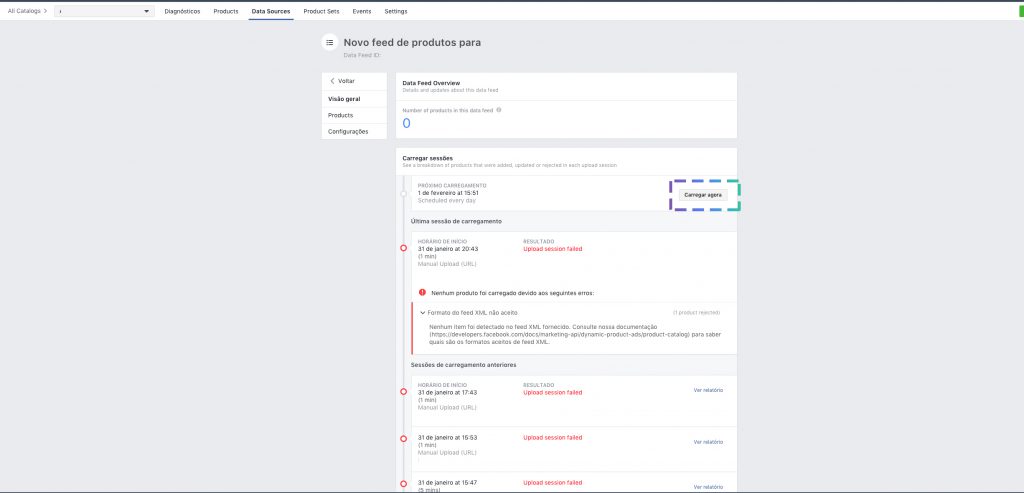
Task: Click the timeline marker for 31 de janeiro 20:43
Action: 403,248
